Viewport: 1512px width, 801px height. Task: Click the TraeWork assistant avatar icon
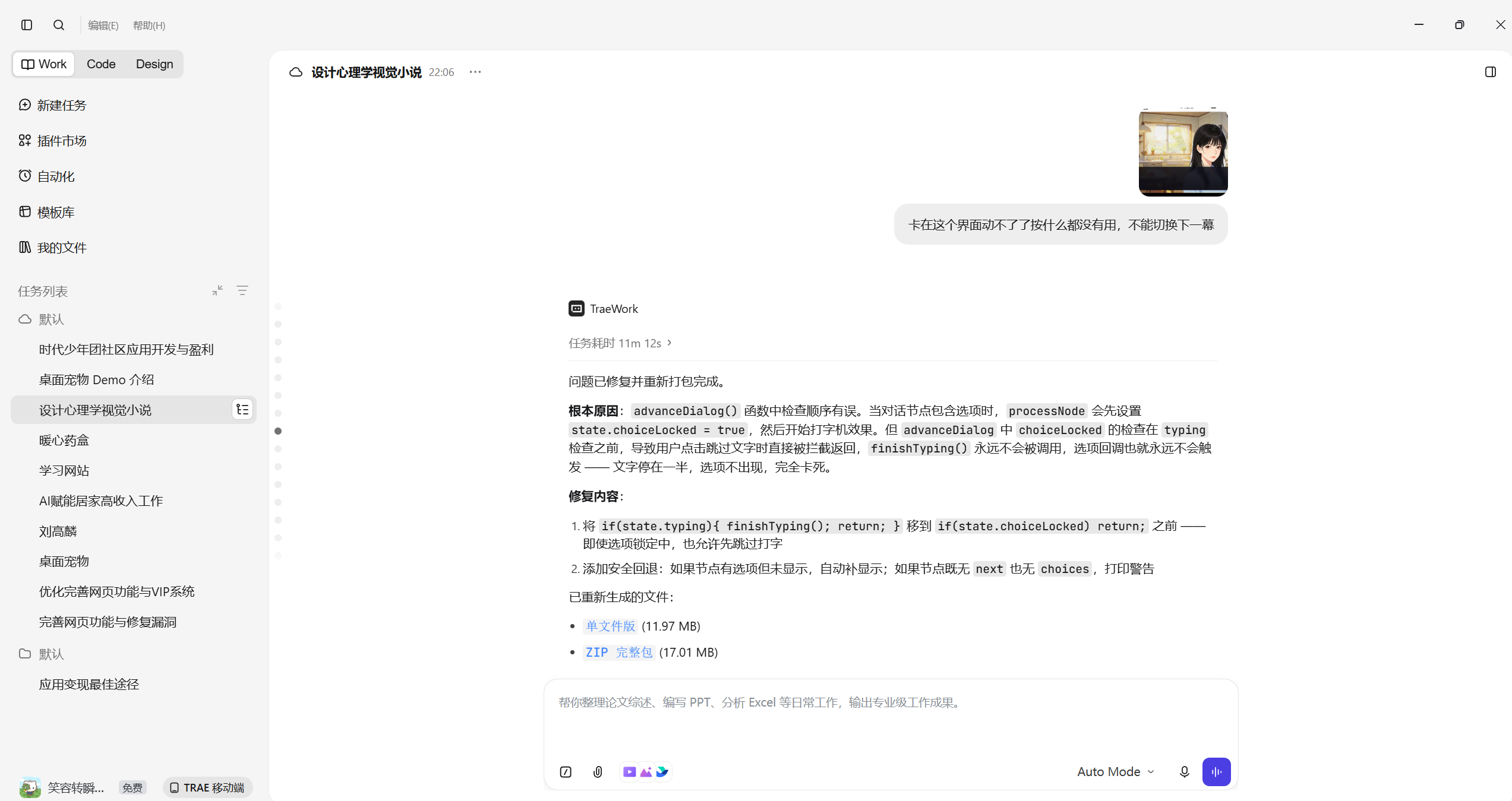coord(576,308)
